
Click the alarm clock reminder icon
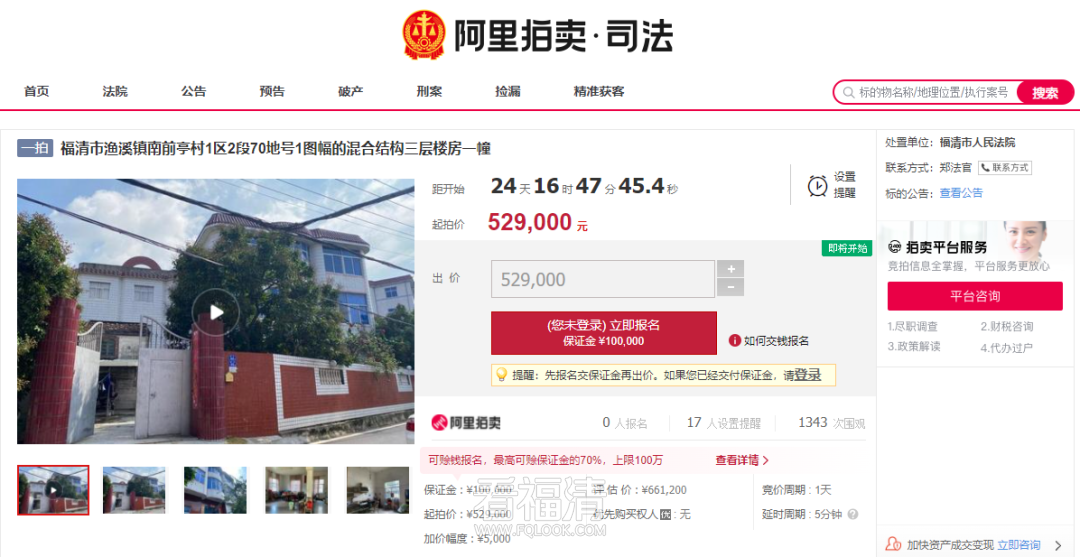click(818, 186)
